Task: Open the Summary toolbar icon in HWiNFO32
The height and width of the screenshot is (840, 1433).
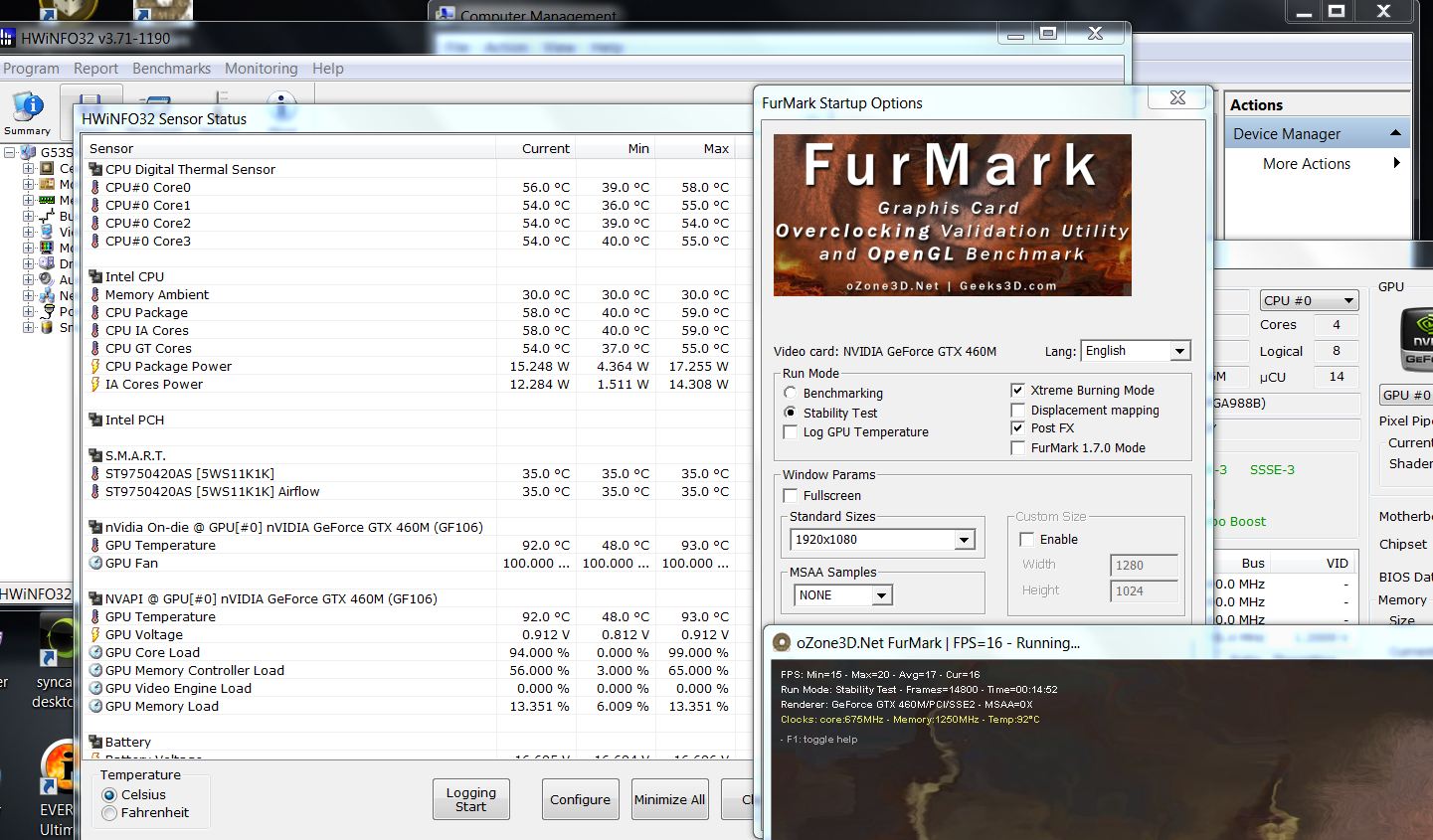Action: [27, 113]
